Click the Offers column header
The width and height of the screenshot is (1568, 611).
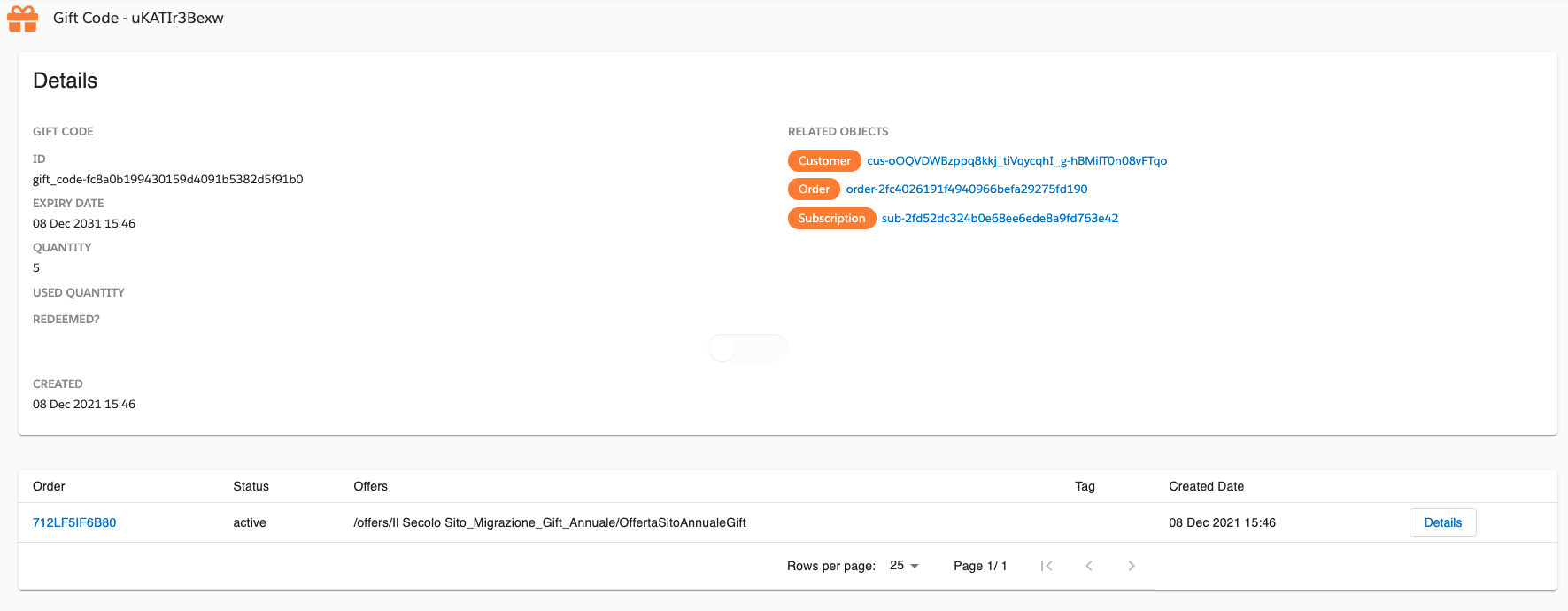pos(370,486)
